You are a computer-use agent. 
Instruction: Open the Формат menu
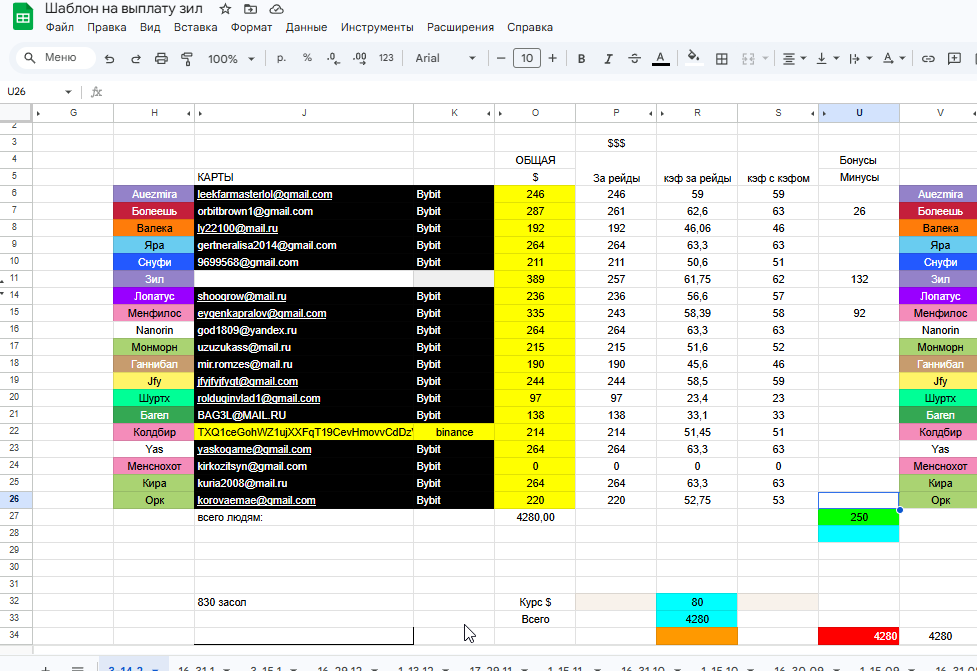[251, 27]
